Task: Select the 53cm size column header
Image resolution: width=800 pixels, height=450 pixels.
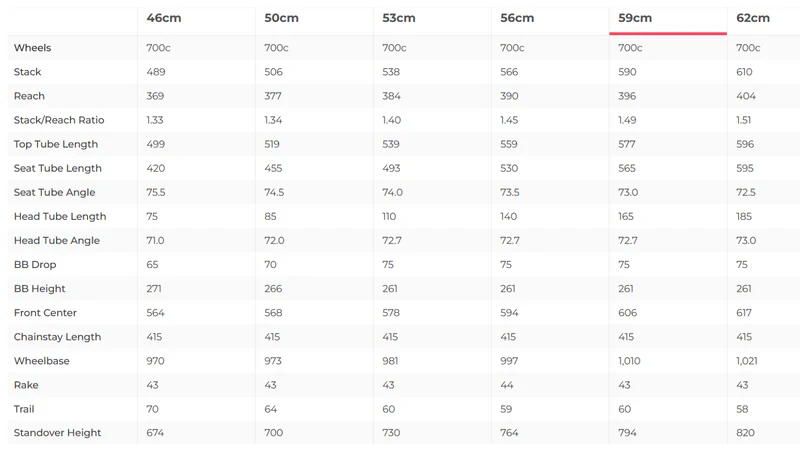Action: tap(399, 18)
